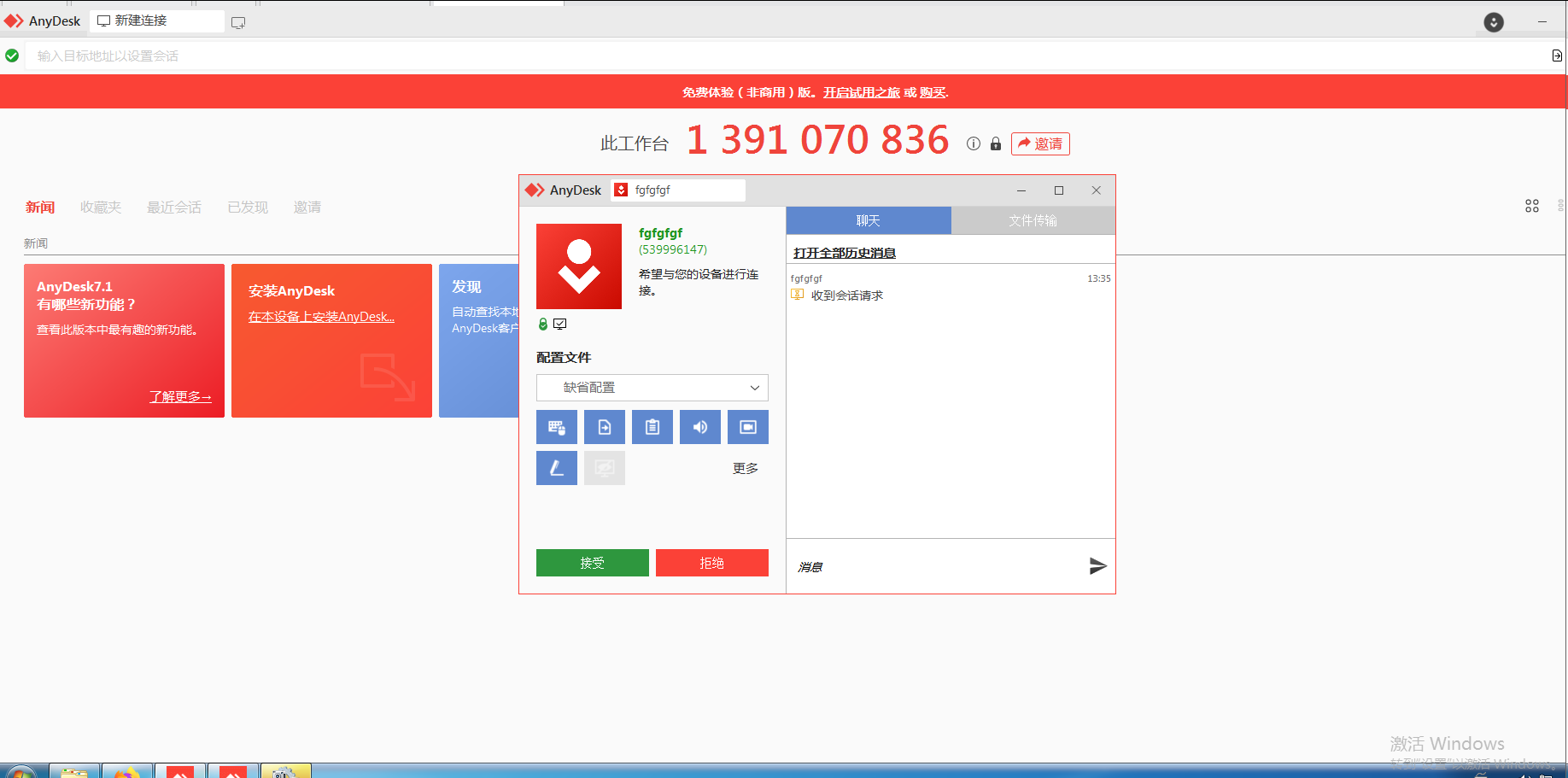This screenshot has width=1568, height=778.
Task: Switch to tile view with grid icon
Action: 1531,207
